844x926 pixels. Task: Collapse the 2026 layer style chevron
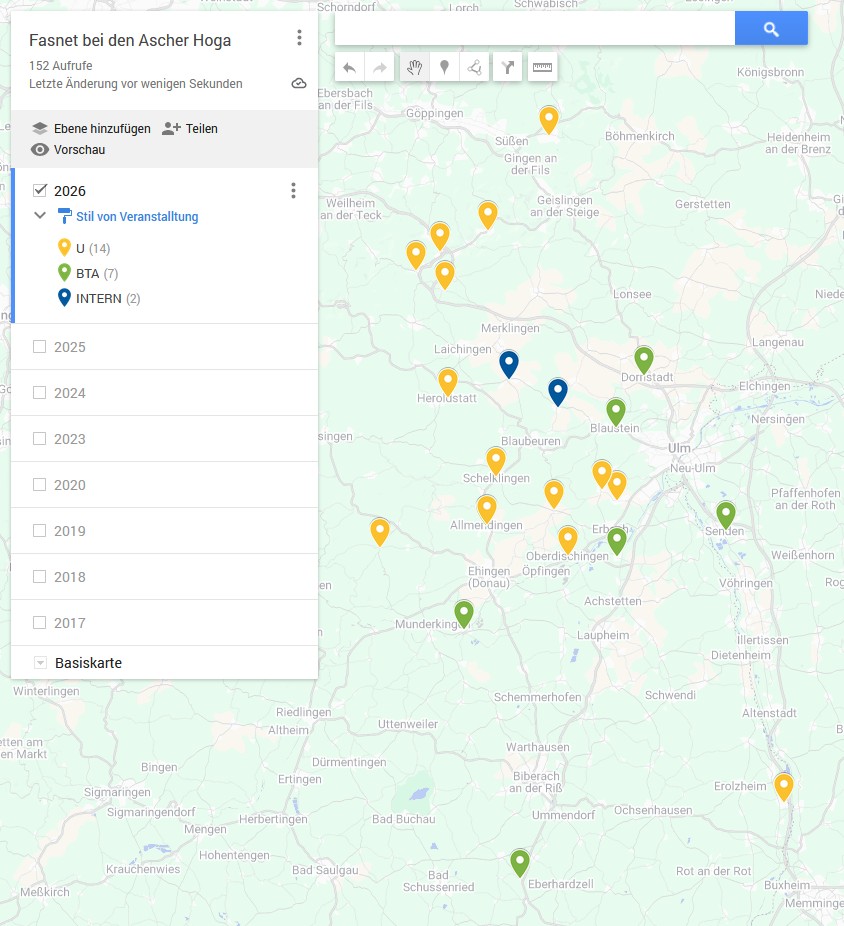coord(40,216)
